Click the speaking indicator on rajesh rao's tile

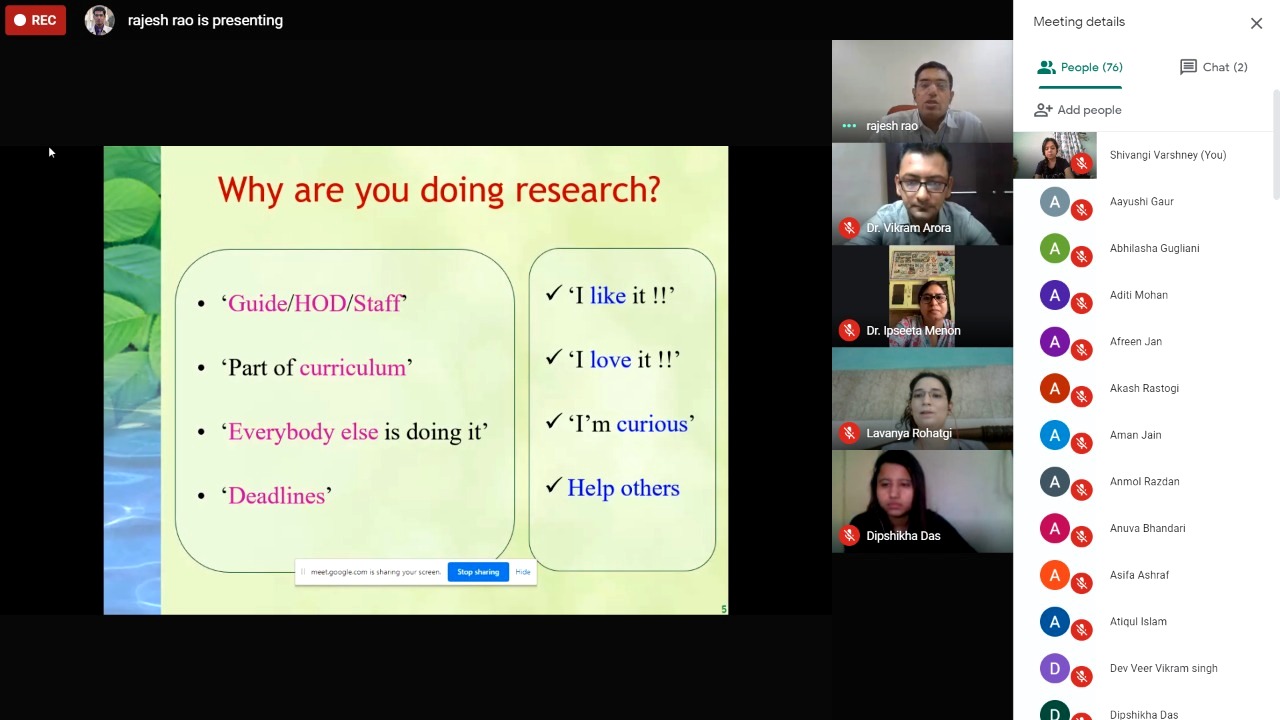[849, 126]
